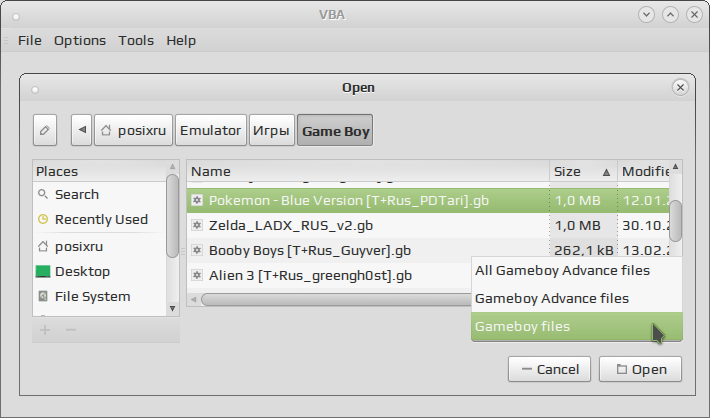This screenshot has width=710, height=418.
Task: Click the home icon next to posixru in Places
Action: tap(43, 246)
